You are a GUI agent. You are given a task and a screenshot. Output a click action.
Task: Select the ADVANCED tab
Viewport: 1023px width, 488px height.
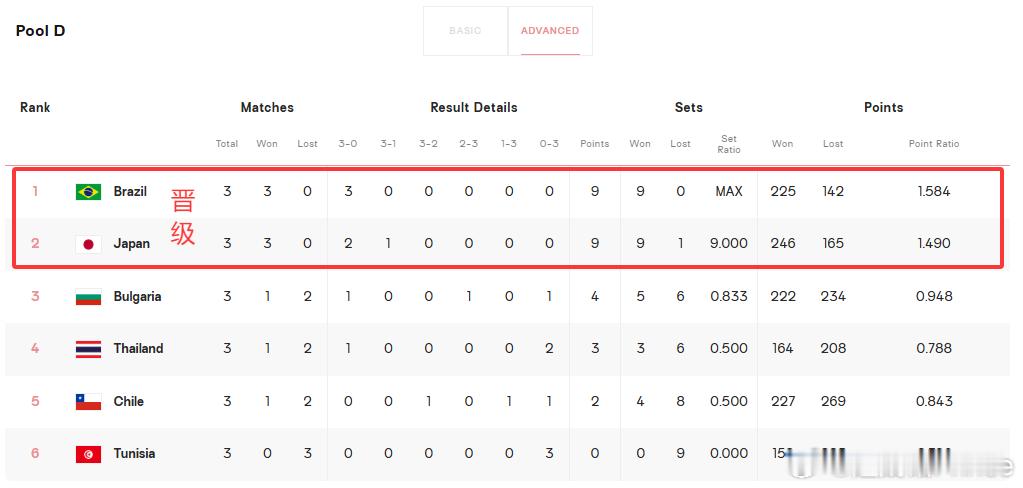coord(550,31)
